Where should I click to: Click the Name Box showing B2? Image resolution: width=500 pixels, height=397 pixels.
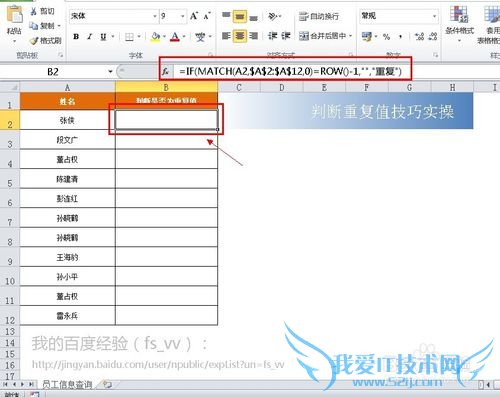point(53,71)
